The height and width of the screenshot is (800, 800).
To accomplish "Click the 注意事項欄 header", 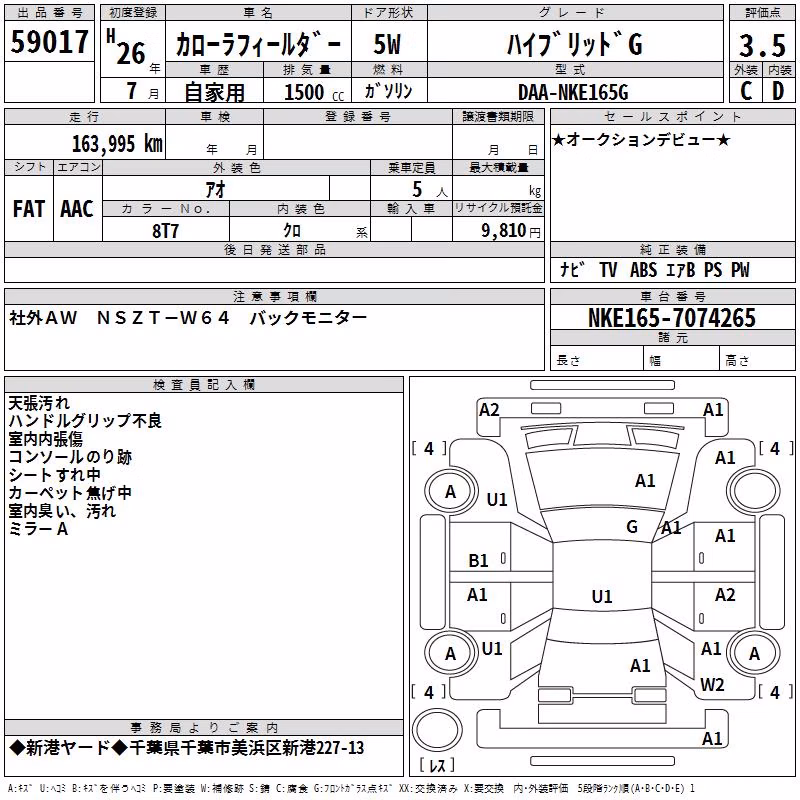I will point(274,296).
